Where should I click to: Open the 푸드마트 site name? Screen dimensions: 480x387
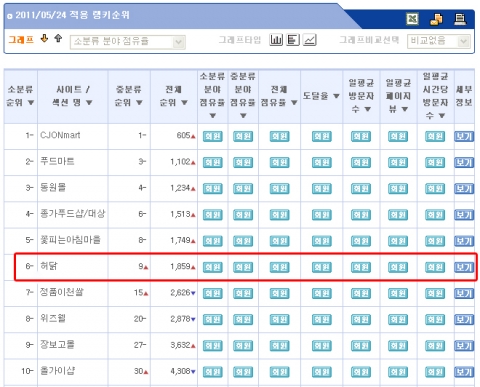(57, 161)
